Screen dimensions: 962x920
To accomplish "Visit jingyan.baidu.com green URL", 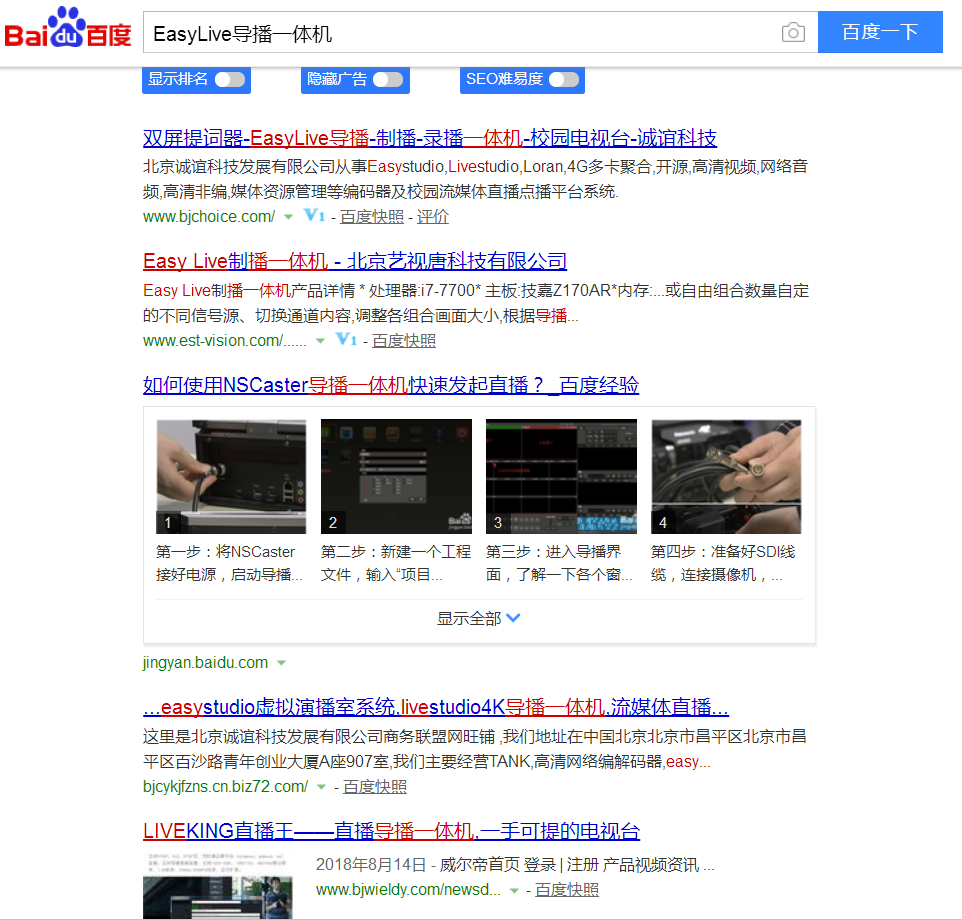I will pos(206,663).
